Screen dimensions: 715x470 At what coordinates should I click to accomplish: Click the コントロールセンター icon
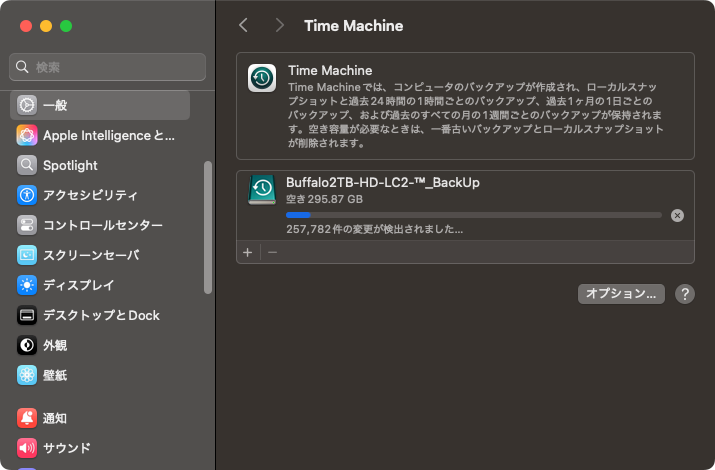click(x=27, y=225)
